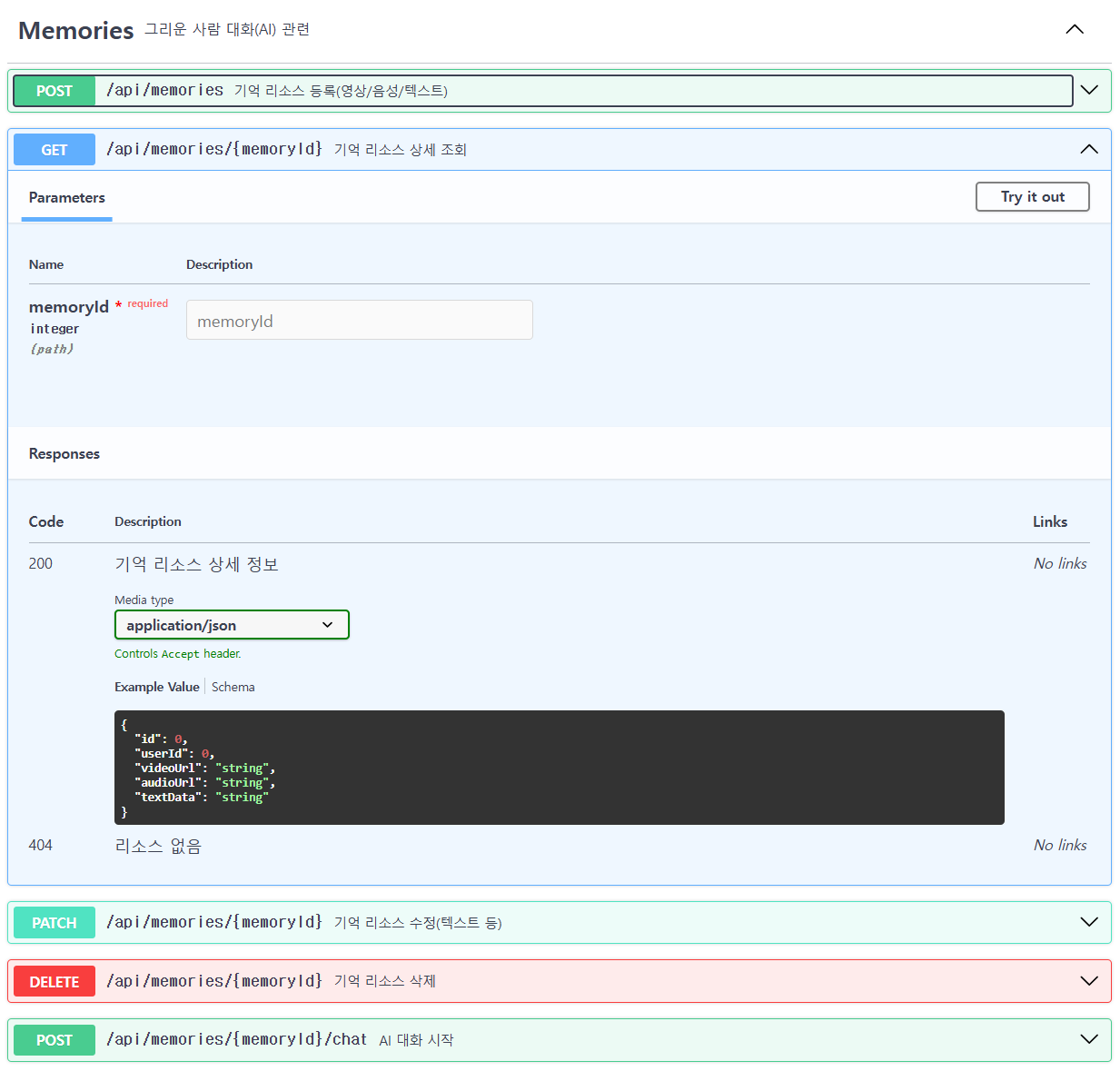Switch to the Schema tab
This screenshot has width=1120, height=1071.
233,687
